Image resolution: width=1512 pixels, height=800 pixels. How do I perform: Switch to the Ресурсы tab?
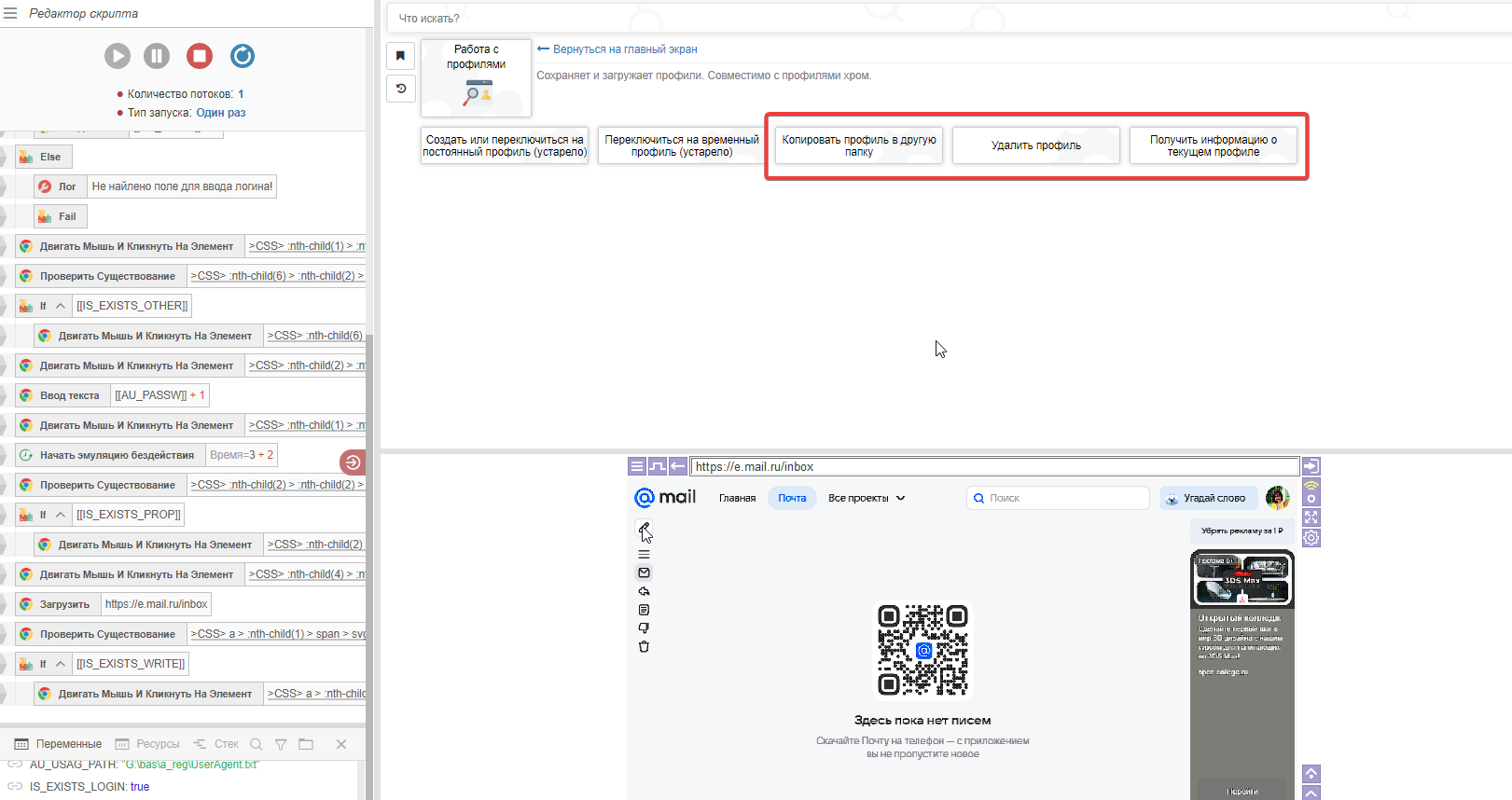[147, 744]
